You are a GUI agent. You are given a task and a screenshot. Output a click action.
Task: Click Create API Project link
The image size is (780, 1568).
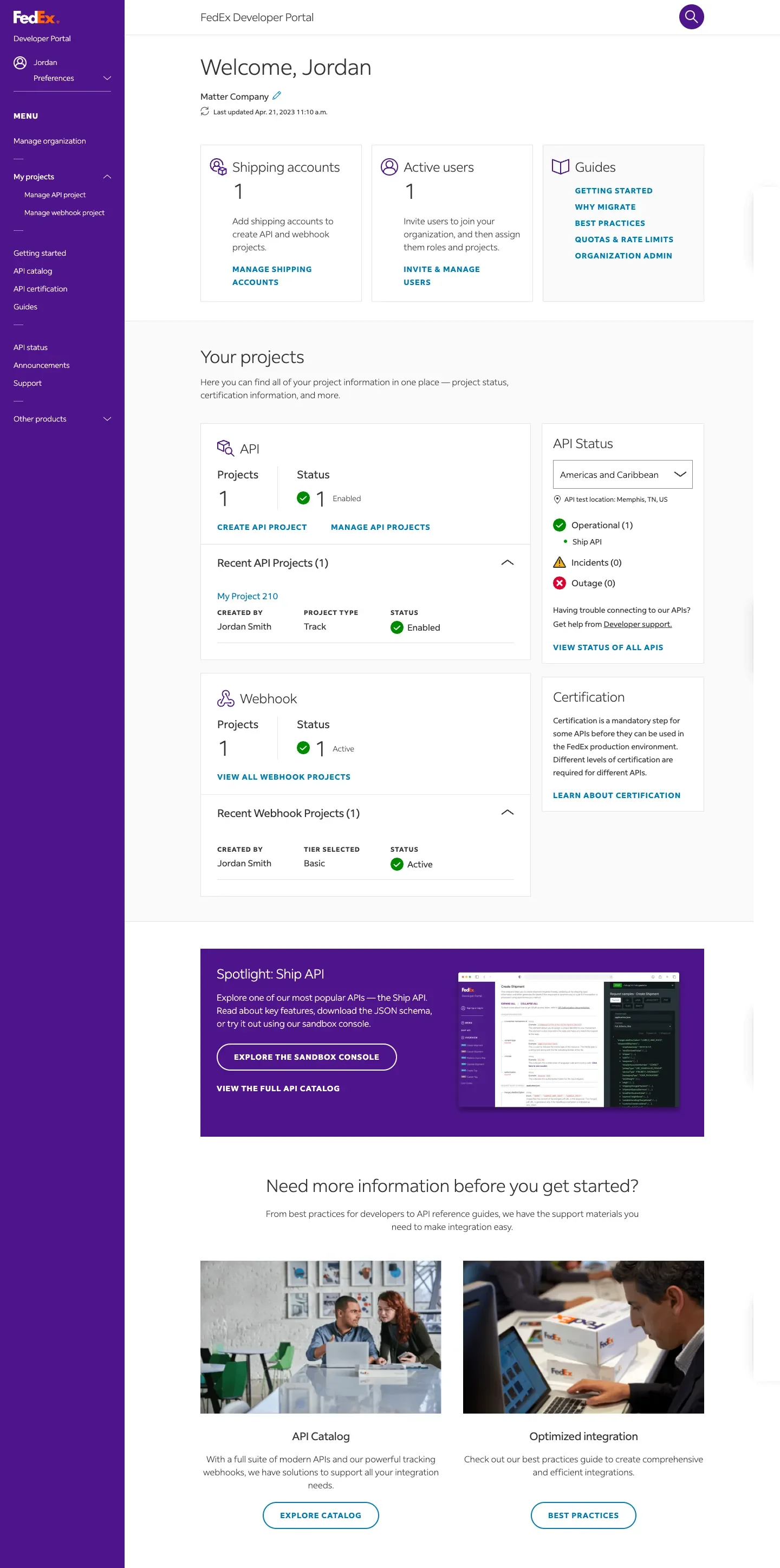click(262, 527)
